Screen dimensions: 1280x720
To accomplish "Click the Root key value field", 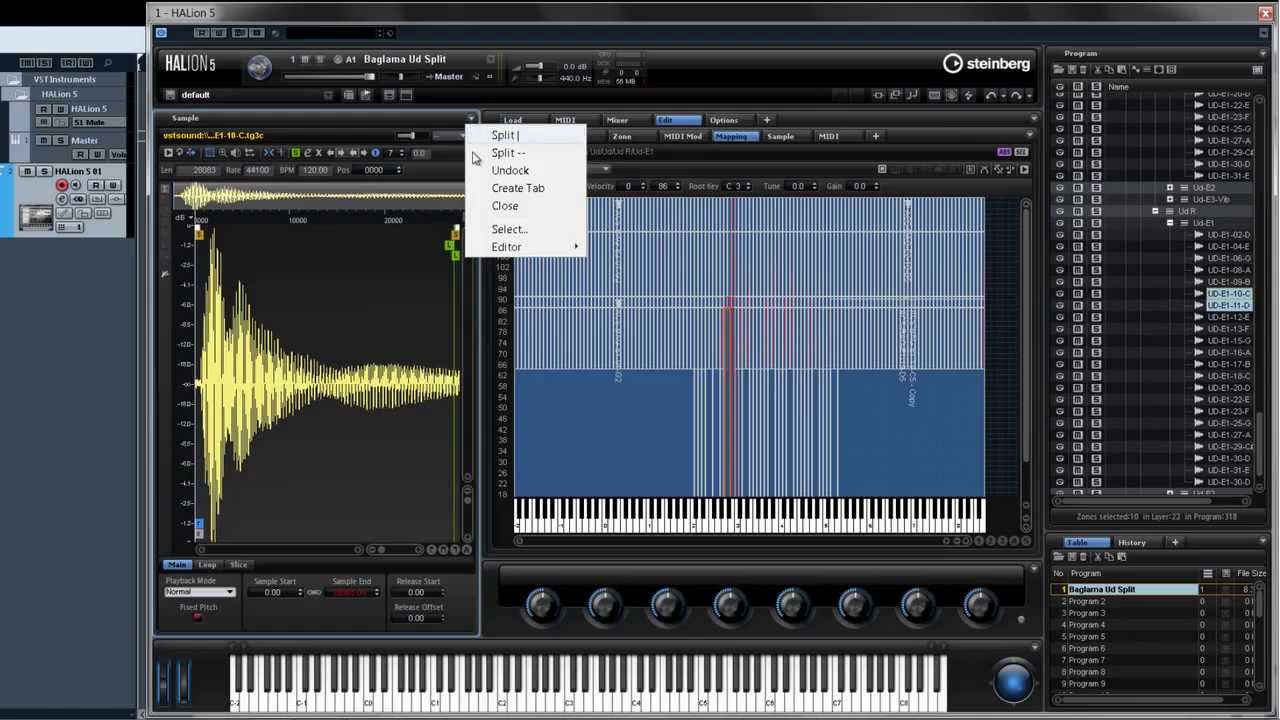I will pyautogui.click(x=737, y=186).
